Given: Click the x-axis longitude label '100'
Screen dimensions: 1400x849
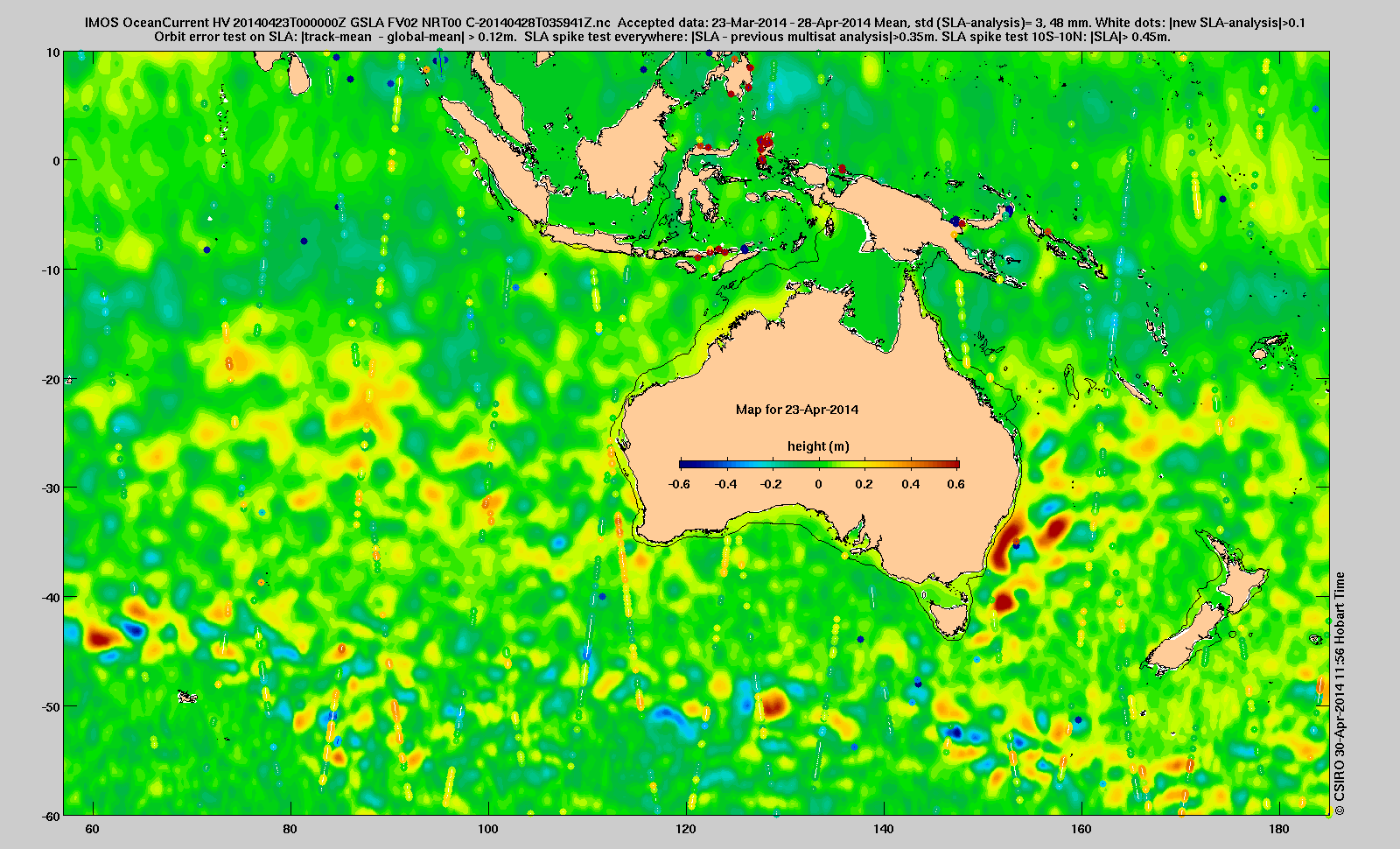Looking at the screenshot, I should coord(488,829).
